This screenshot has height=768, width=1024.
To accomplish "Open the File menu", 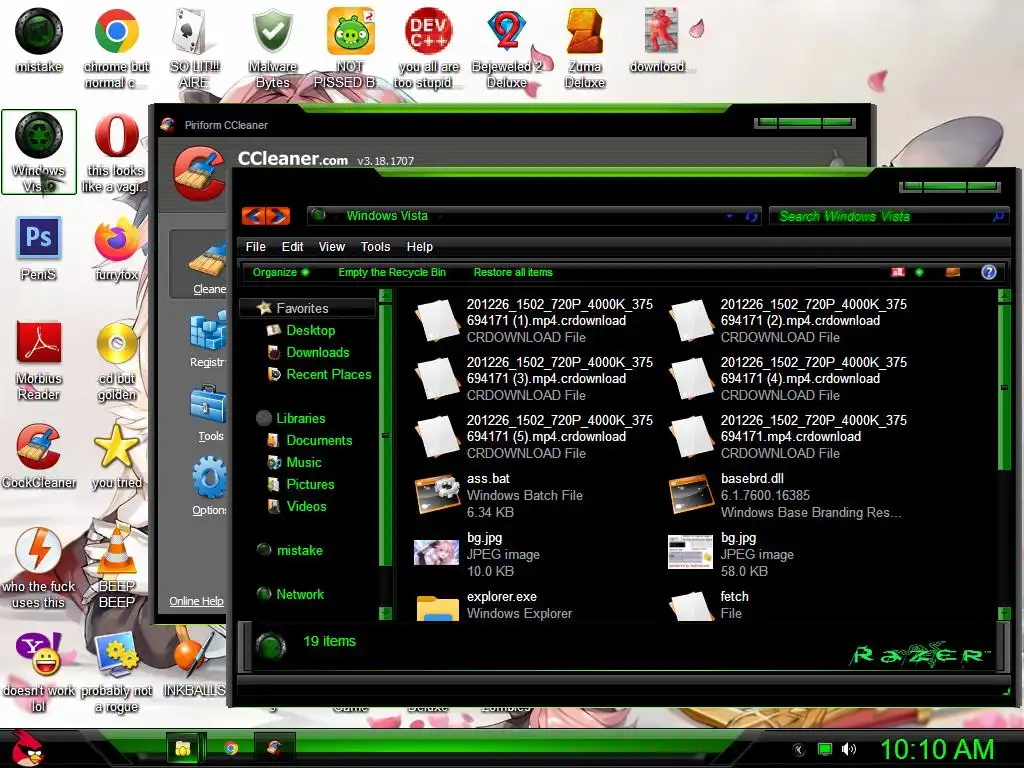I will point(255,247).
